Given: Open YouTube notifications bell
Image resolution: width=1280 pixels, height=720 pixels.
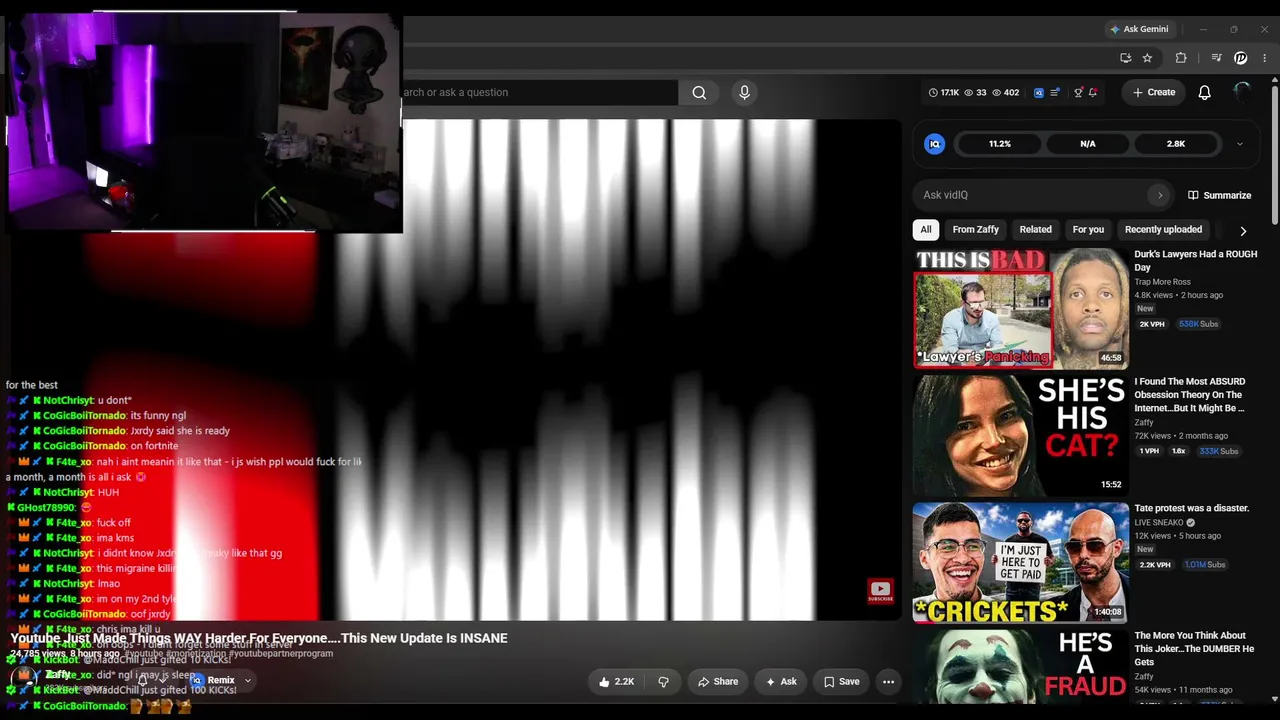Looking at the screenshot, I should coord(1204,92).
